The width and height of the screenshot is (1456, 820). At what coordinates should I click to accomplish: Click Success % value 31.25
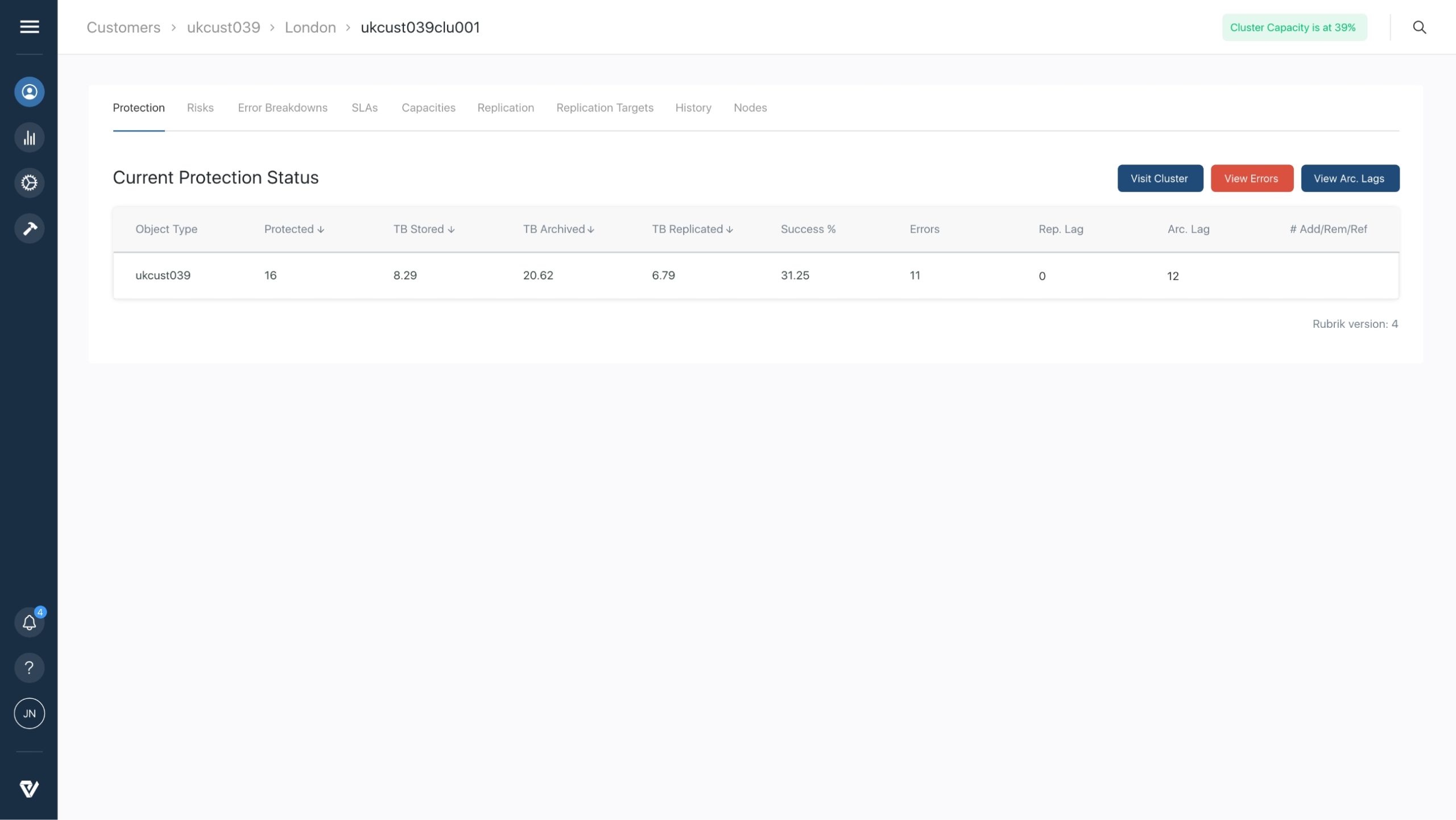(x=795, y=275)
